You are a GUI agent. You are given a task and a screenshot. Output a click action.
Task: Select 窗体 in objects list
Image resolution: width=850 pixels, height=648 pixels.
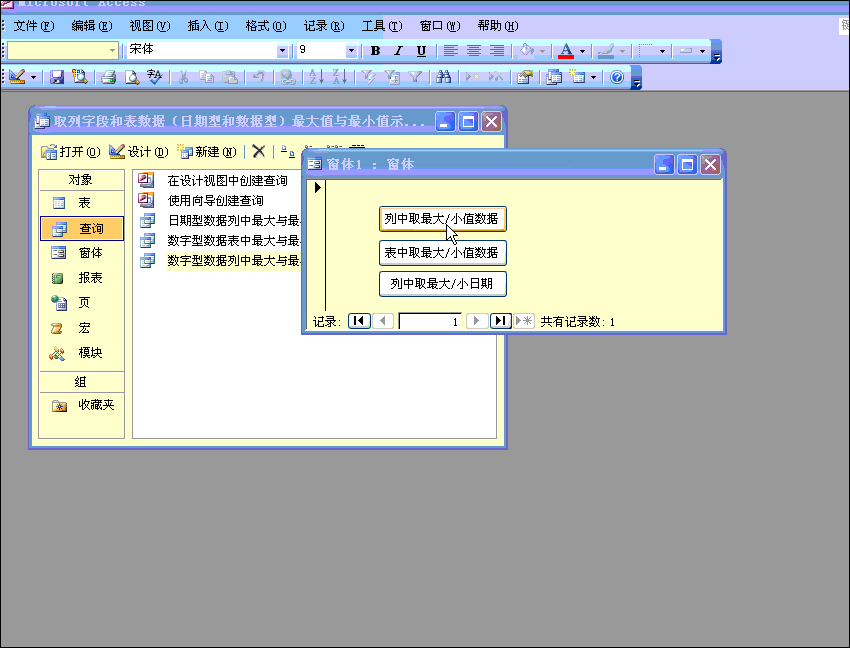click(82, 253)
